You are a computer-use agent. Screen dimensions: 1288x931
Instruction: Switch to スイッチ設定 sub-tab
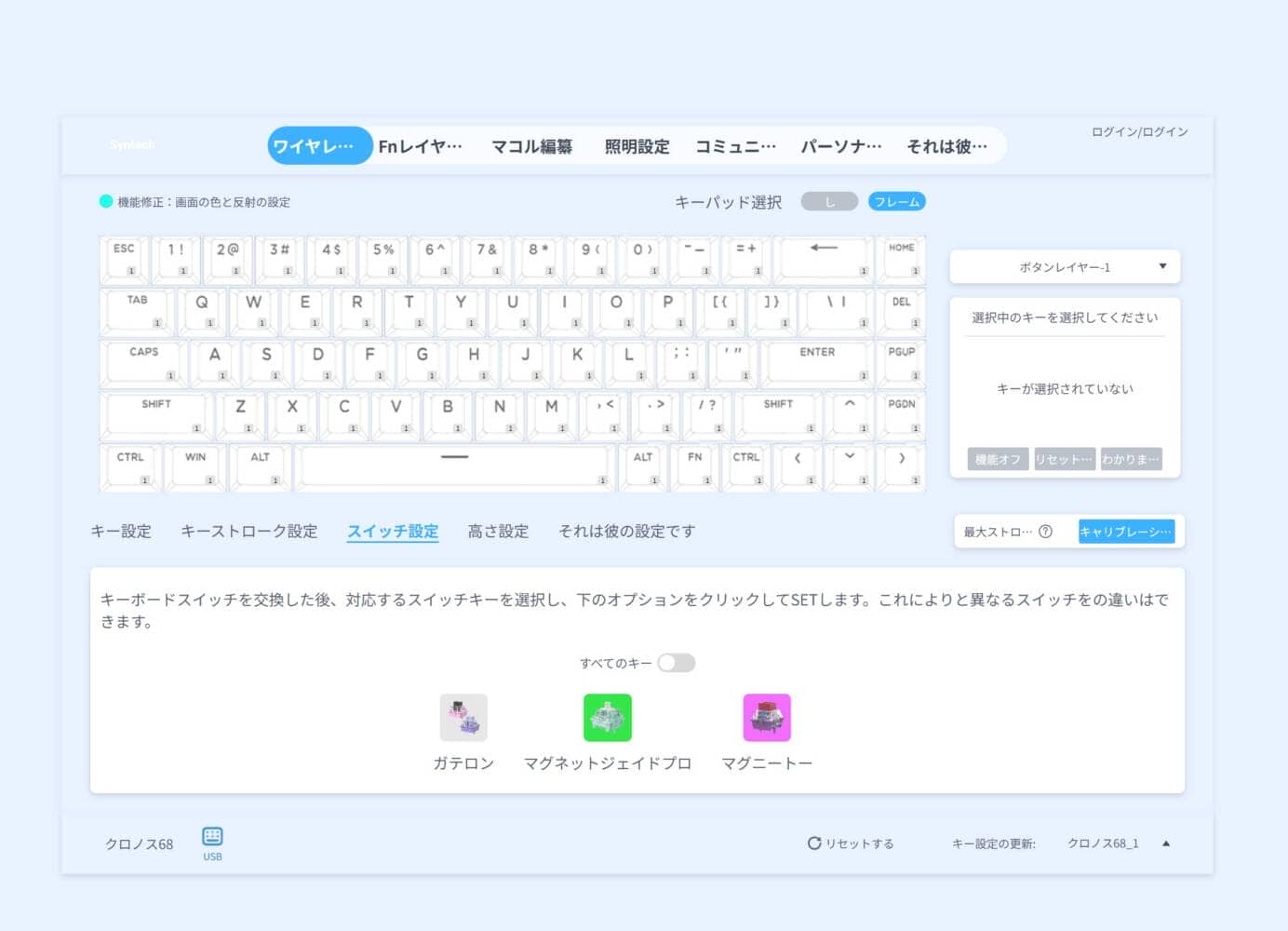point(393,531)
